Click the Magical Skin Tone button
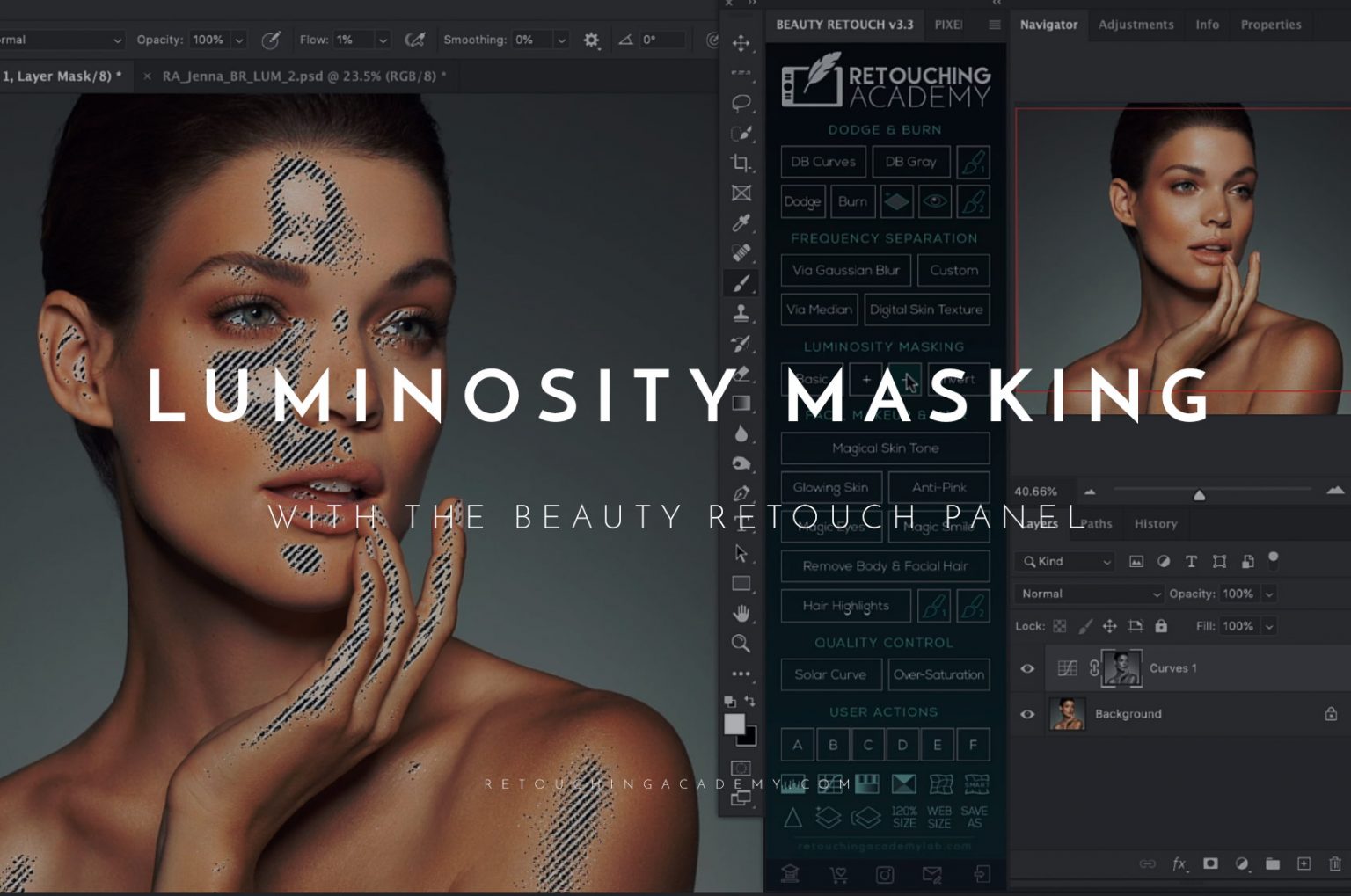Image resolution: width=1351 pixels, height=896 pixels. 885,448
